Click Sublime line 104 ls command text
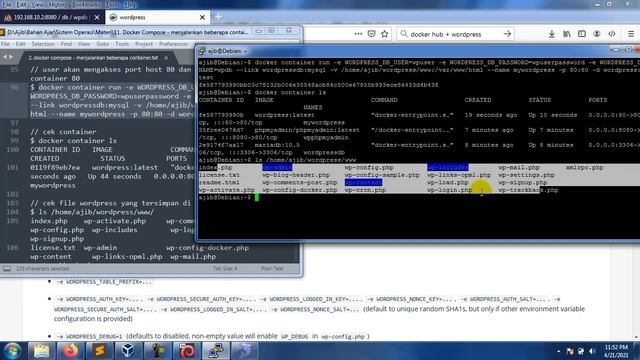The width and height of the screenshot is (640, 360). coord(92,212)
